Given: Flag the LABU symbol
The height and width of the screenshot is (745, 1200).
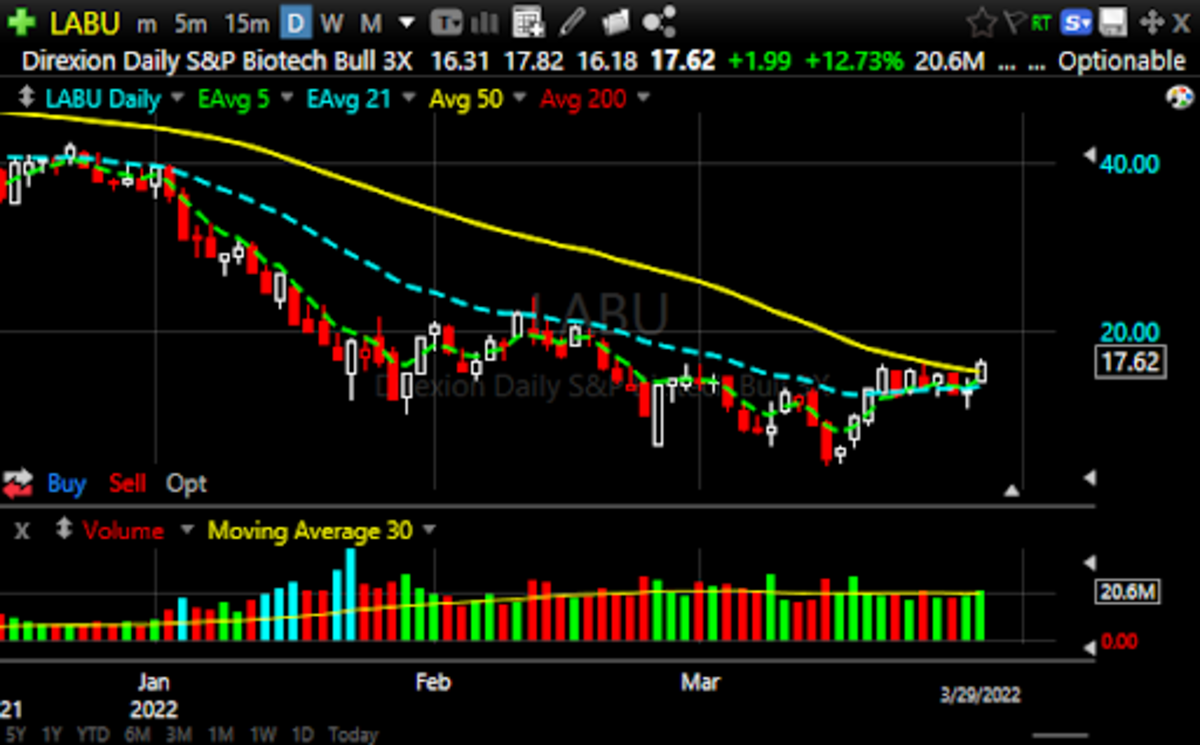Looking at the screenshot, I should (1014, 22).
